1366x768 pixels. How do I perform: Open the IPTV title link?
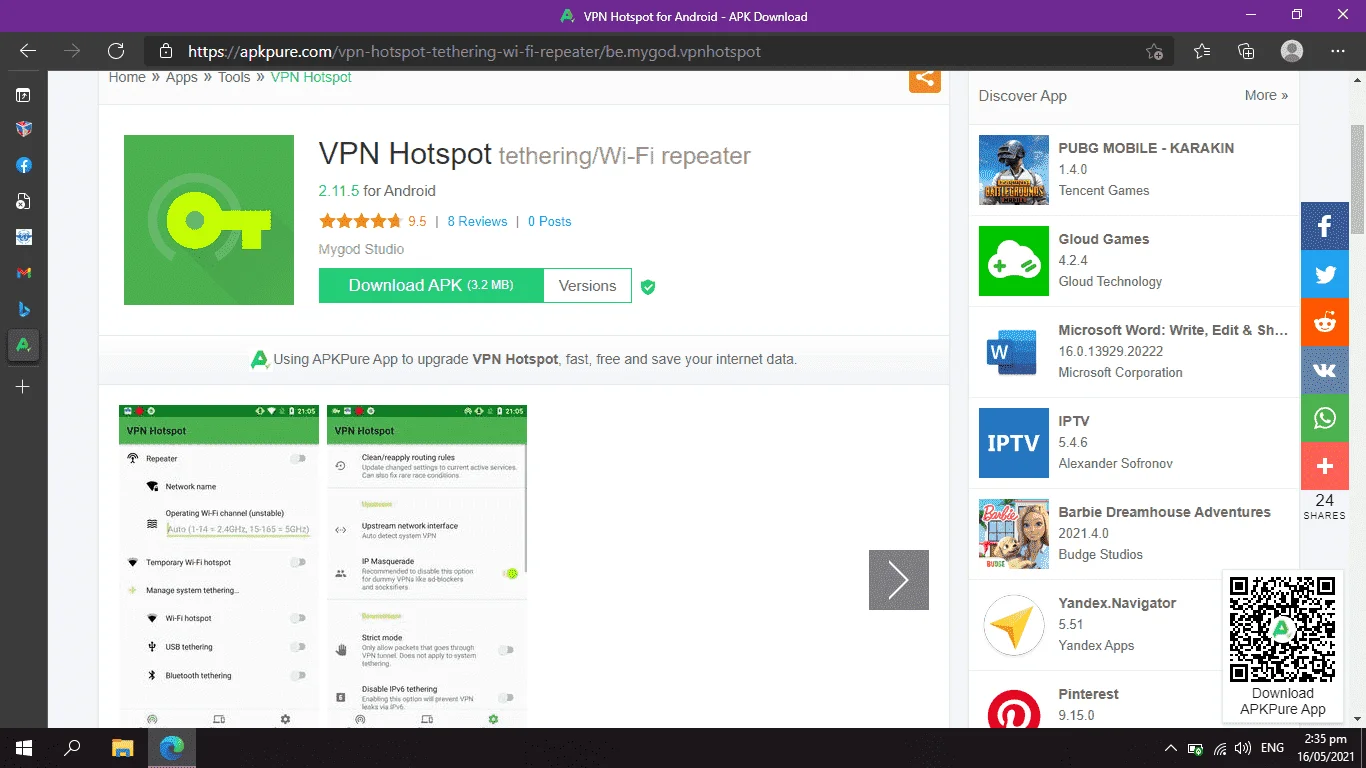pos(1074,421)
